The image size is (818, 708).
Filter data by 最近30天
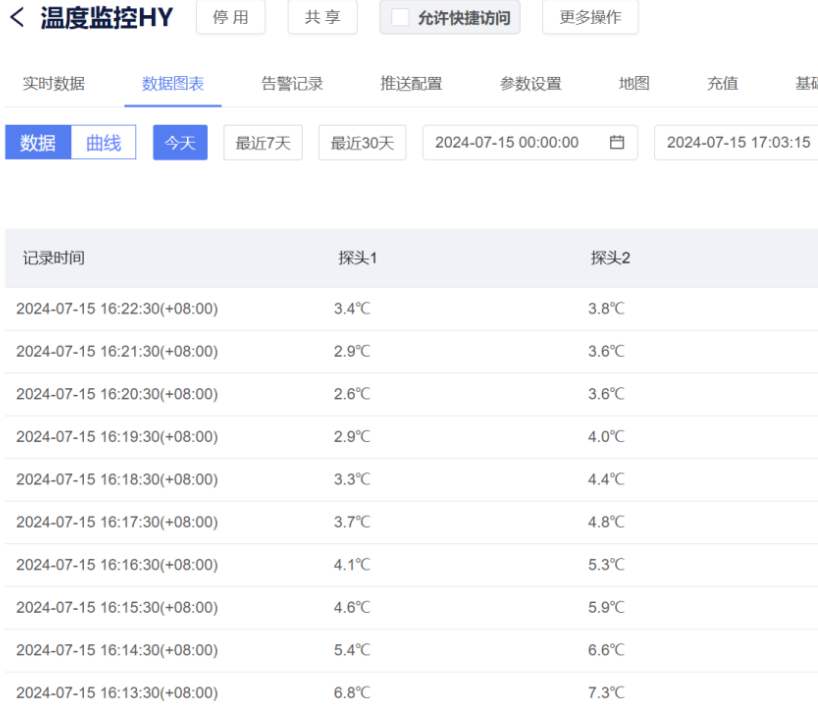[x=362, y=143]
